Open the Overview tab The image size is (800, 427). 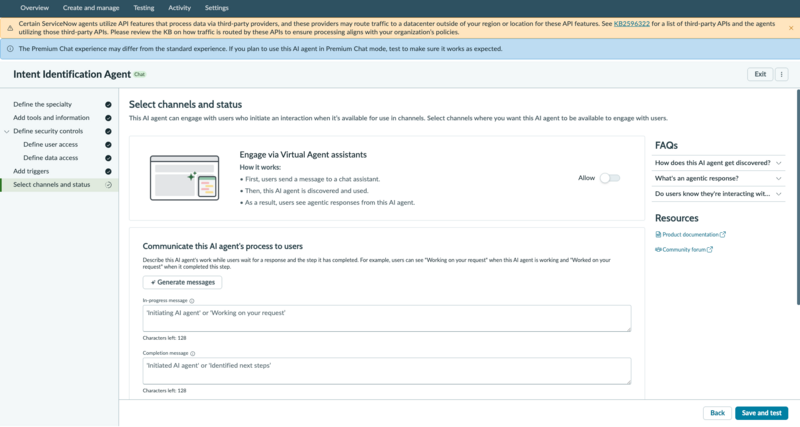(35, 8)
